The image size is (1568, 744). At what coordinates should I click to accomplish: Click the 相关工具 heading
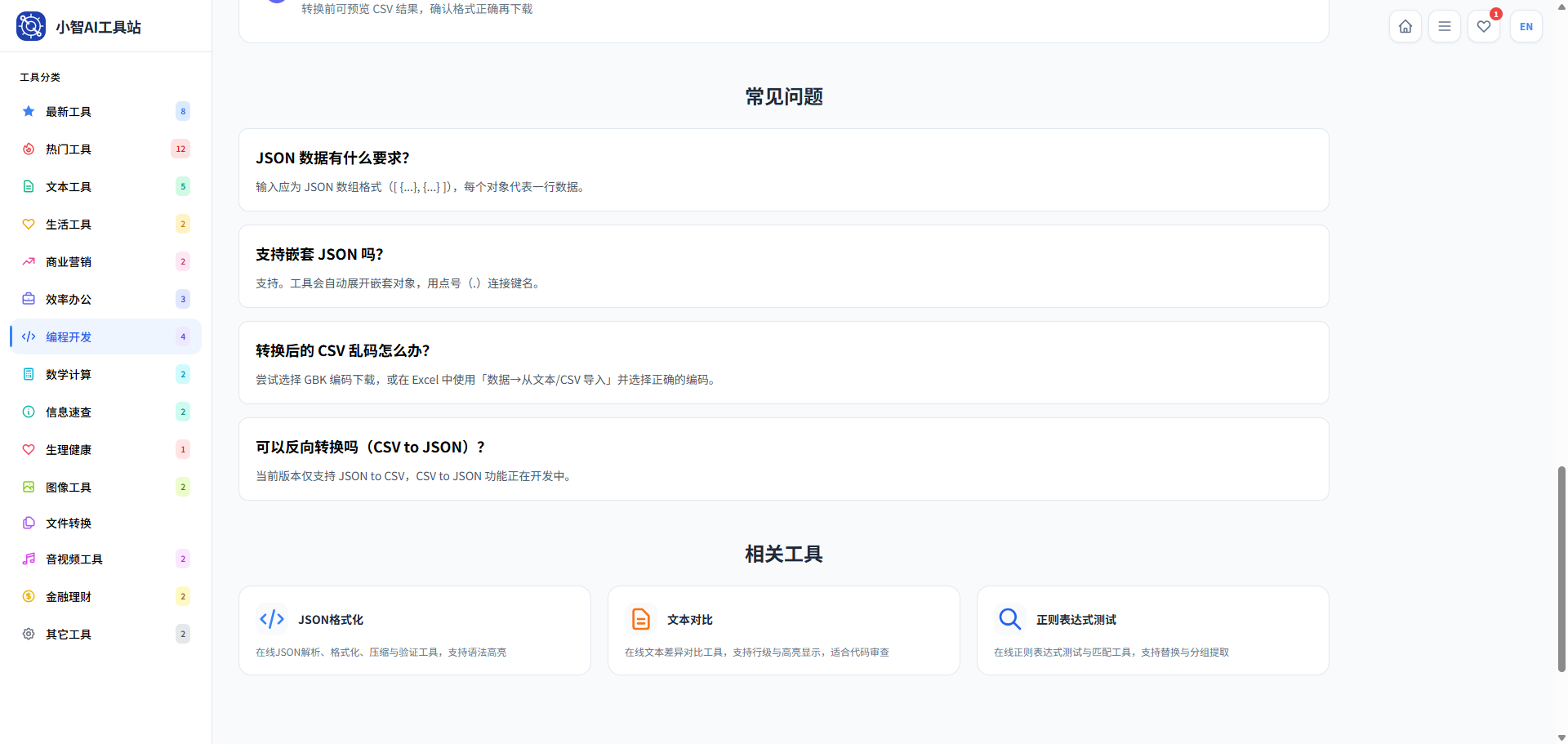(784, 554)
